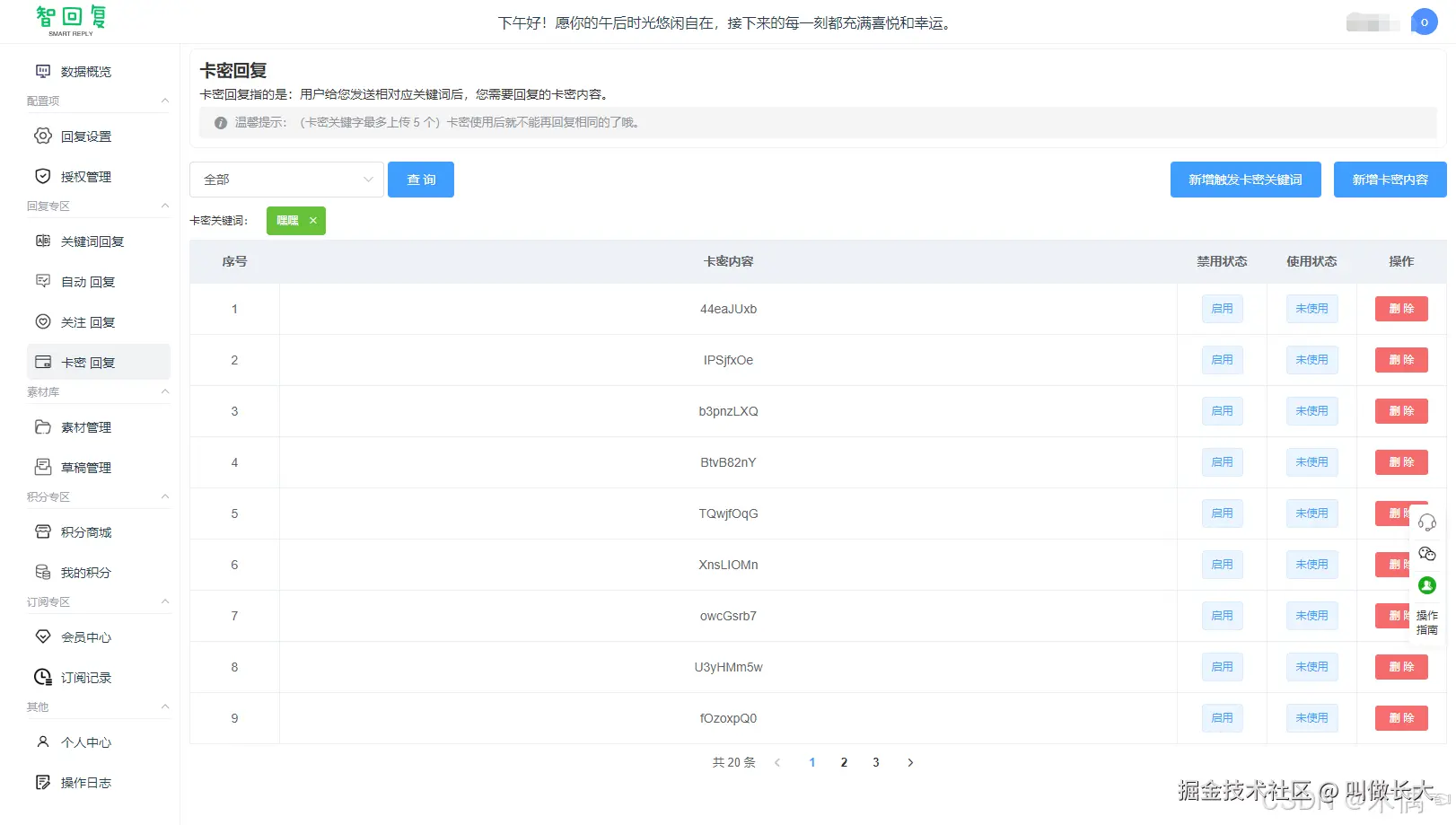This screenshot has height=825, width=1456.
Task: Select the 回复设置 gear icon
Action: [42, 136]
